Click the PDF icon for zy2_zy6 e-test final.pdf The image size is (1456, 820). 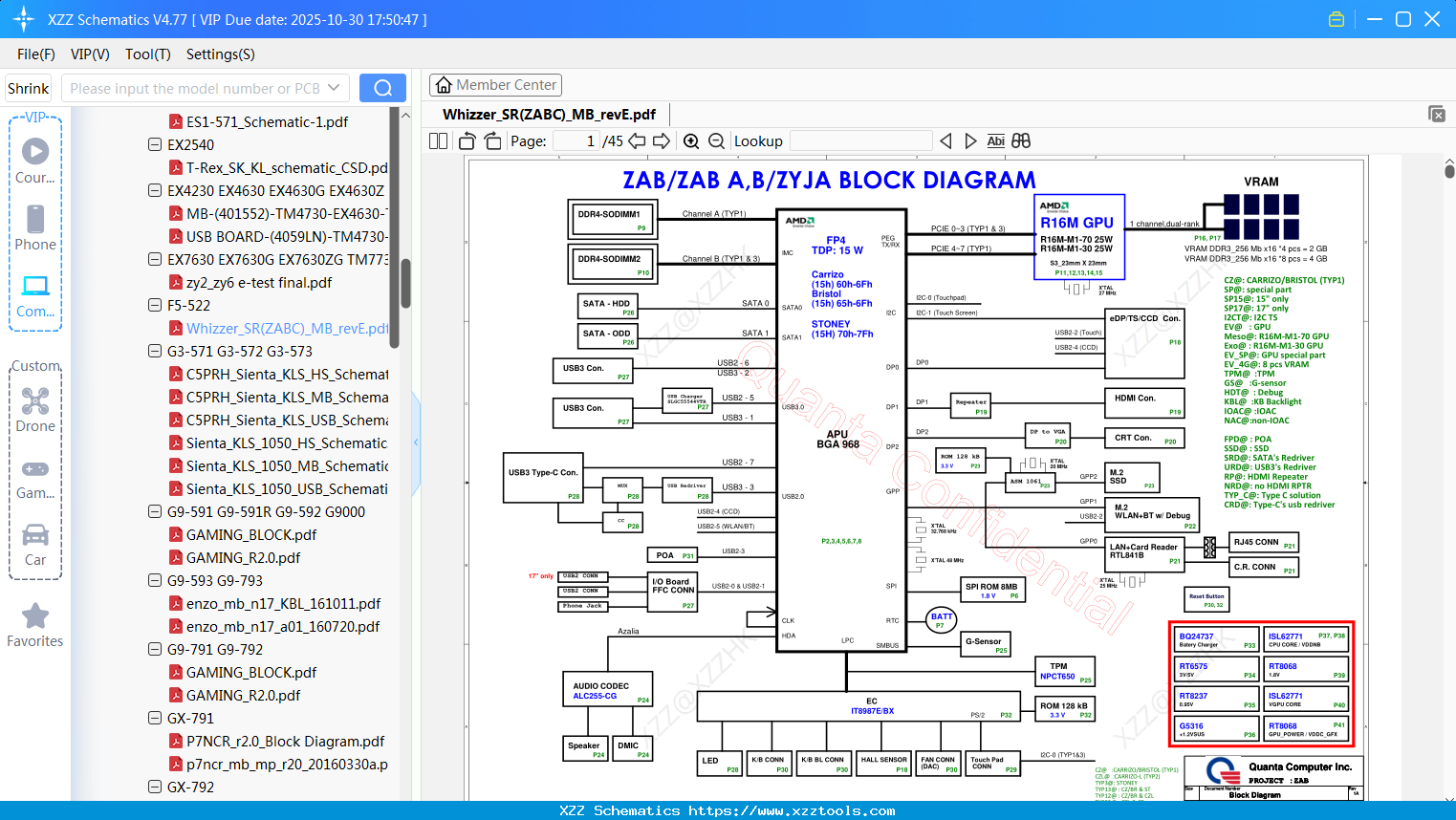point(176,282)
